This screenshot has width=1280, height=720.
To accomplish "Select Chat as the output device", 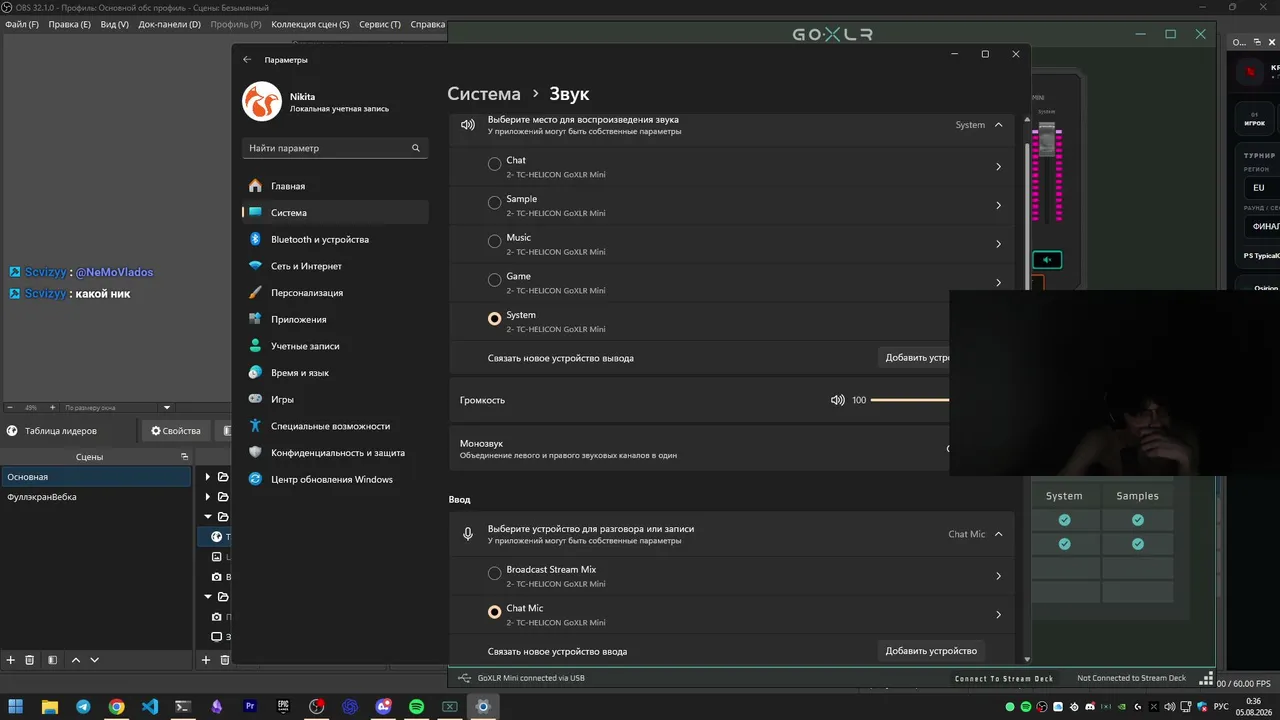I will pyautogui.click(x=494, y=165).
